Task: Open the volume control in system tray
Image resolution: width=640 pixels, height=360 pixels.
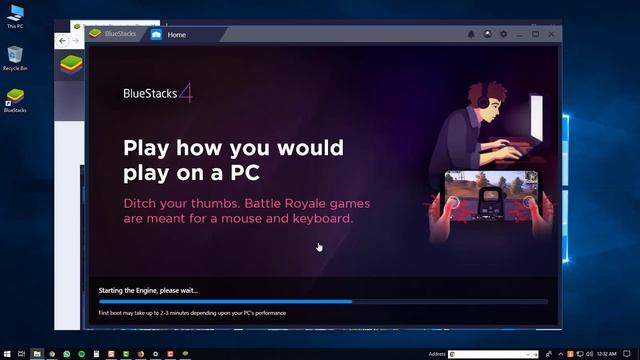Action: coord(589,354)
